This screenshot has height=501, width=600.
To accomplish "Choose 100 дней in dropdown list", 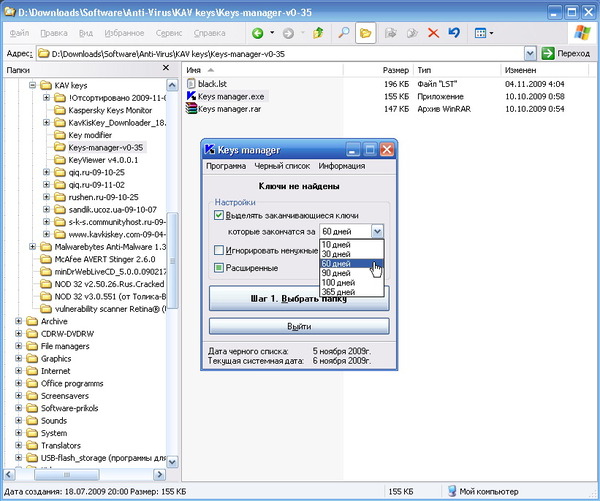I will [352, 282].
